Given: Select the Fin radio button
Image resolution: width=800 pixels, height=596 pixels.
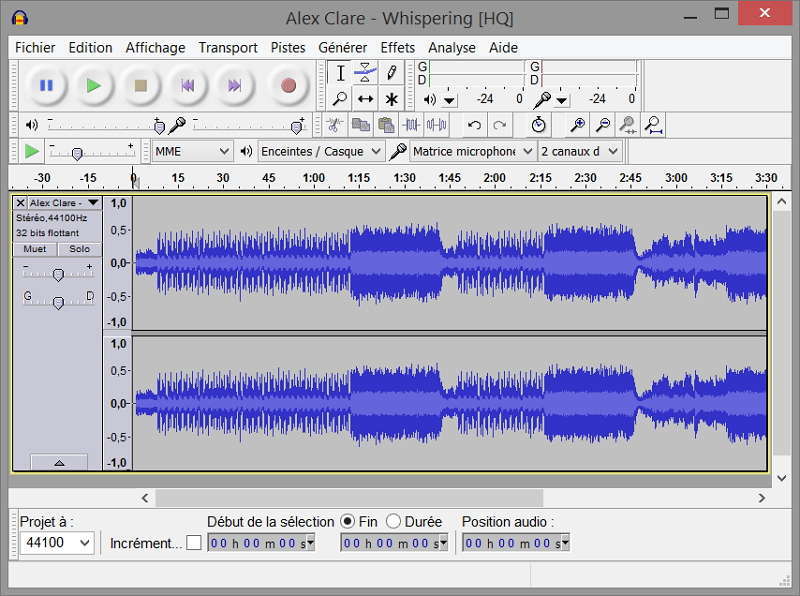Looking at the screenshot, I should tap(347, 522).
